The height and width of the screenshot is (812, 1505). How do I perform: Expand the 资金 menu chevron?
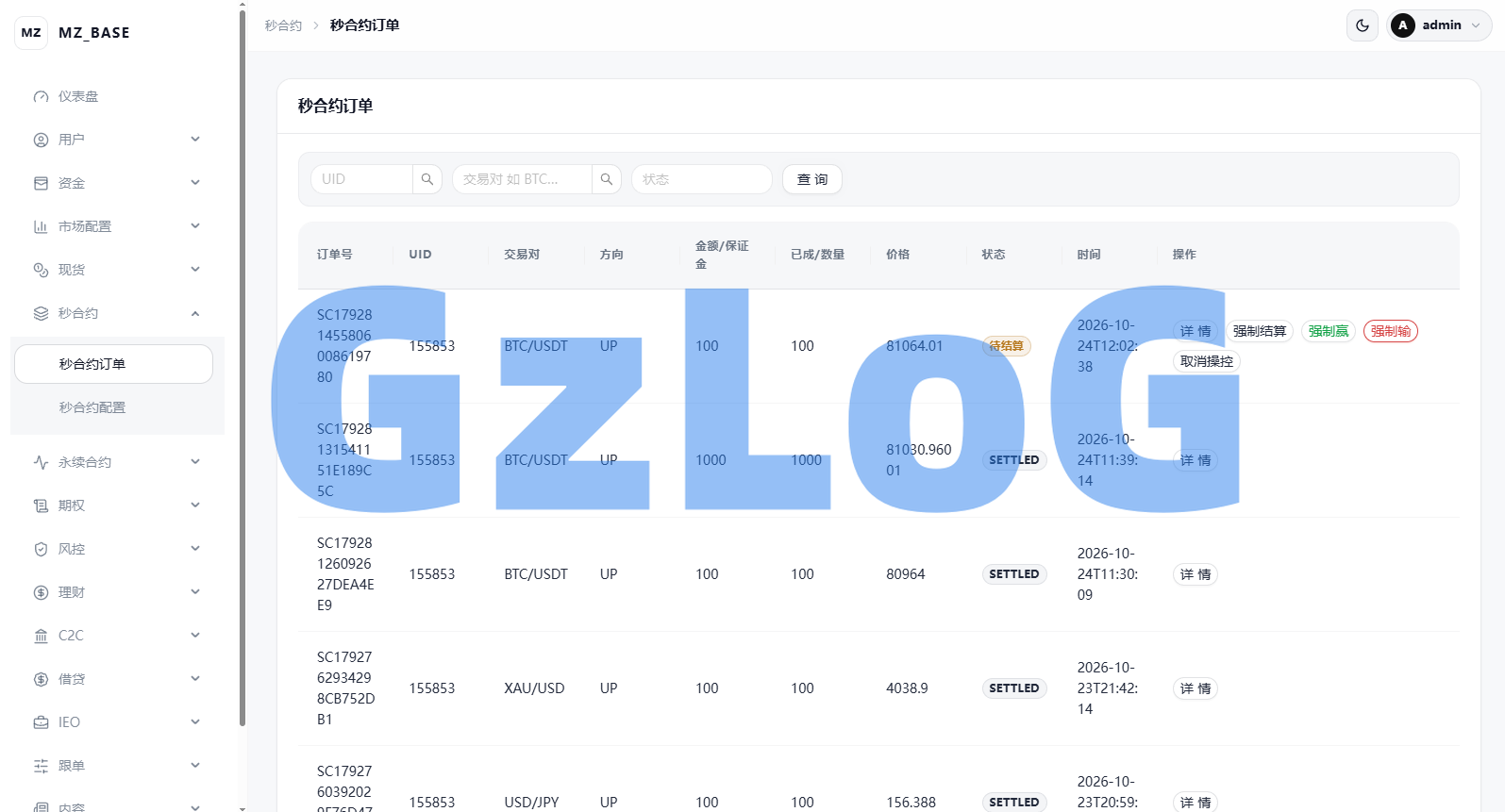(x=195, y=183)
